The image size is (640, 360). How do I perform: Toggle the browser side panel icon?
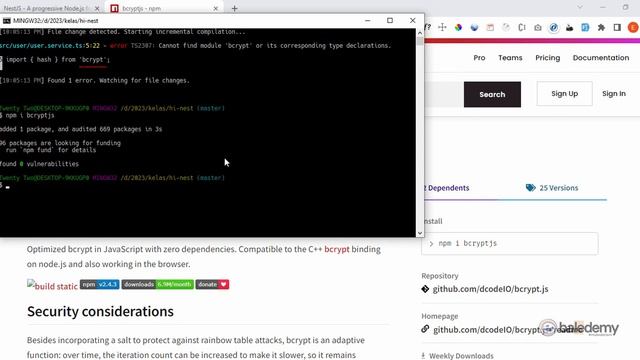[x=617, y=27]
